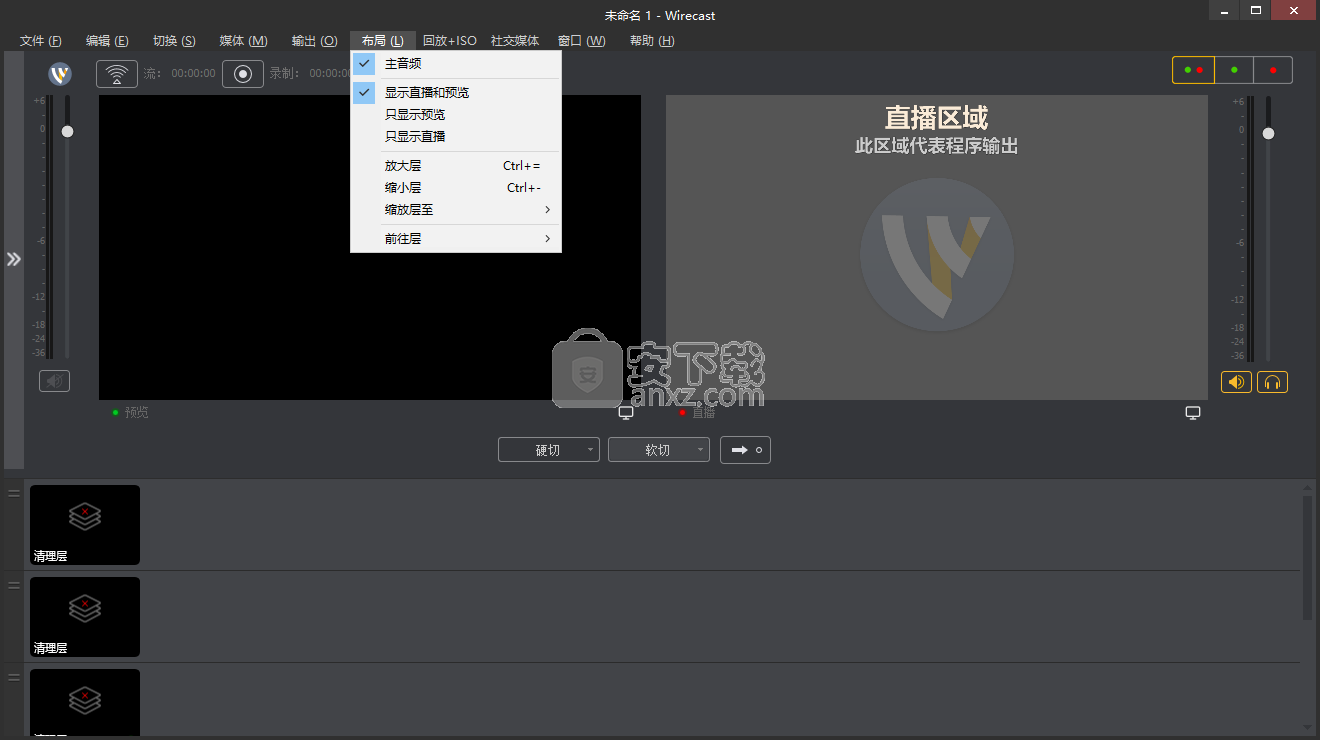1320x740 pixels.
Task: Click the layers panel vertical scrollbar
Action: 1307,558
